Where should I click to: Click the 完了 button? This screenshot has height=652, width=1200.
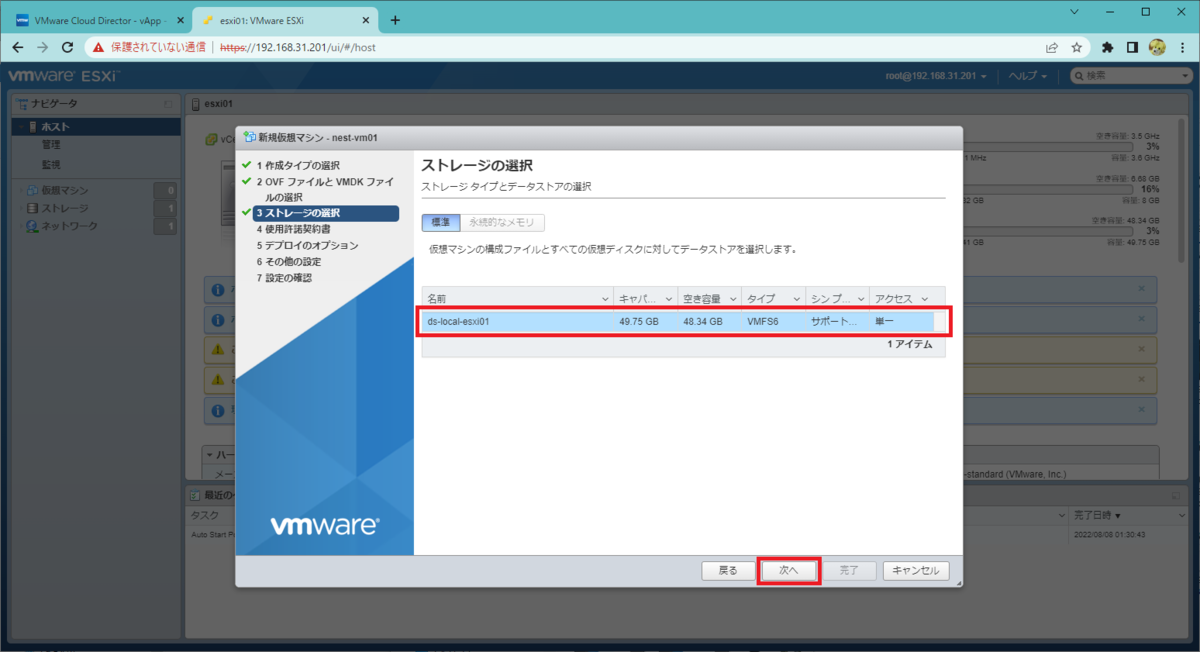pos(849,571)
